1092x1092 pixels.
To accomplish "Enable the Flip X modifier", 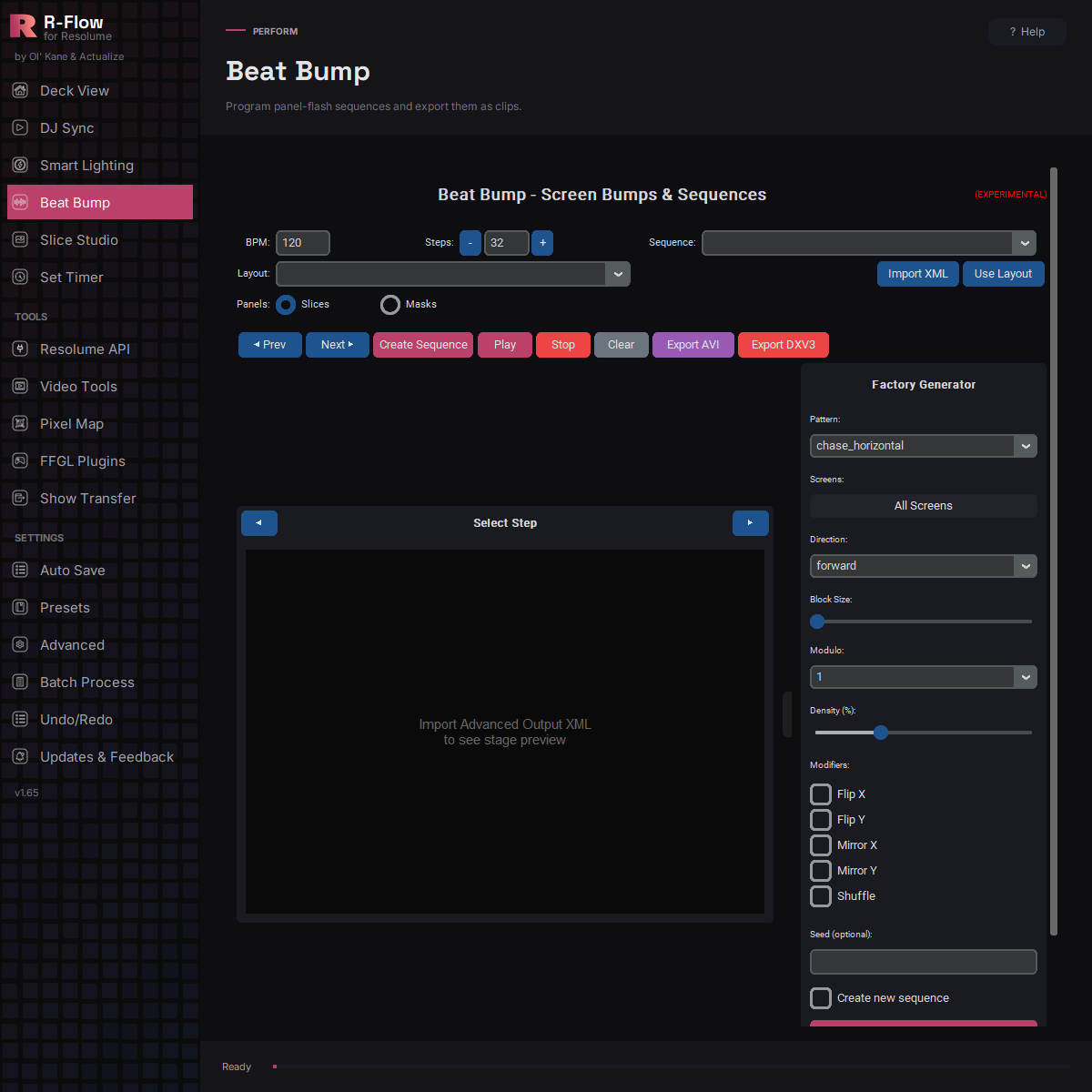I will [x=821, y=794].
